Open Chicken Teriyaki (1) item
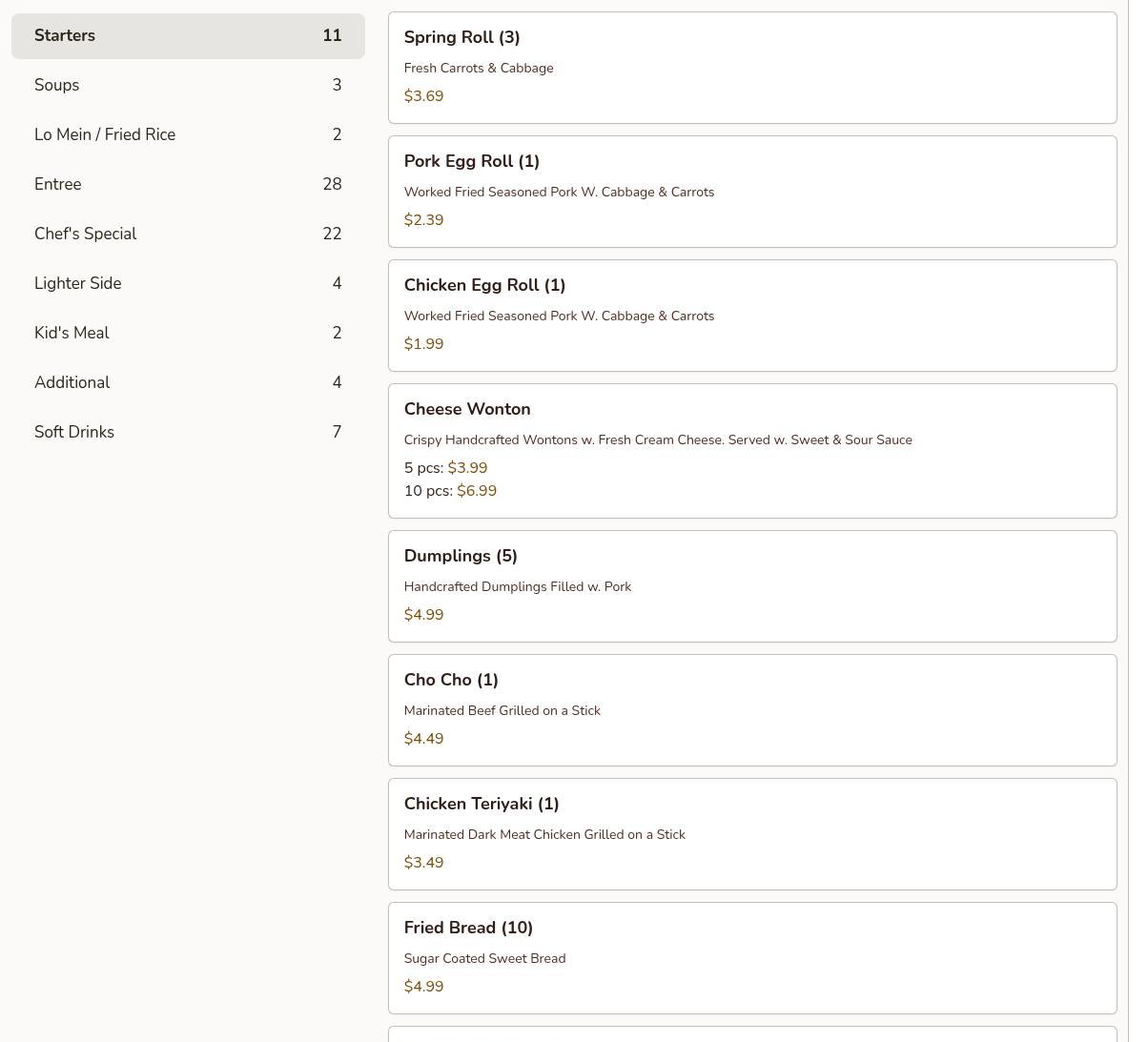 [x=751, y=834]
